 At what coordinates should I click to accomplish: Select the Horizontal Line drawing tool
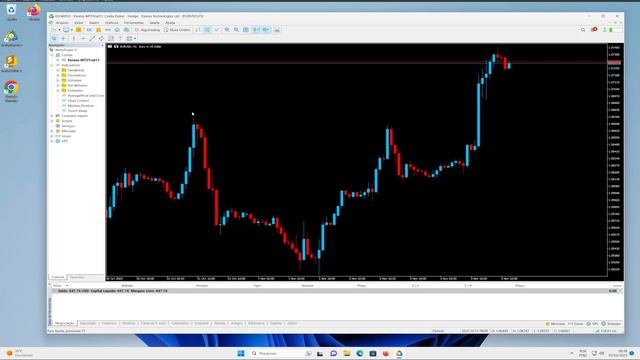point(83,38)
